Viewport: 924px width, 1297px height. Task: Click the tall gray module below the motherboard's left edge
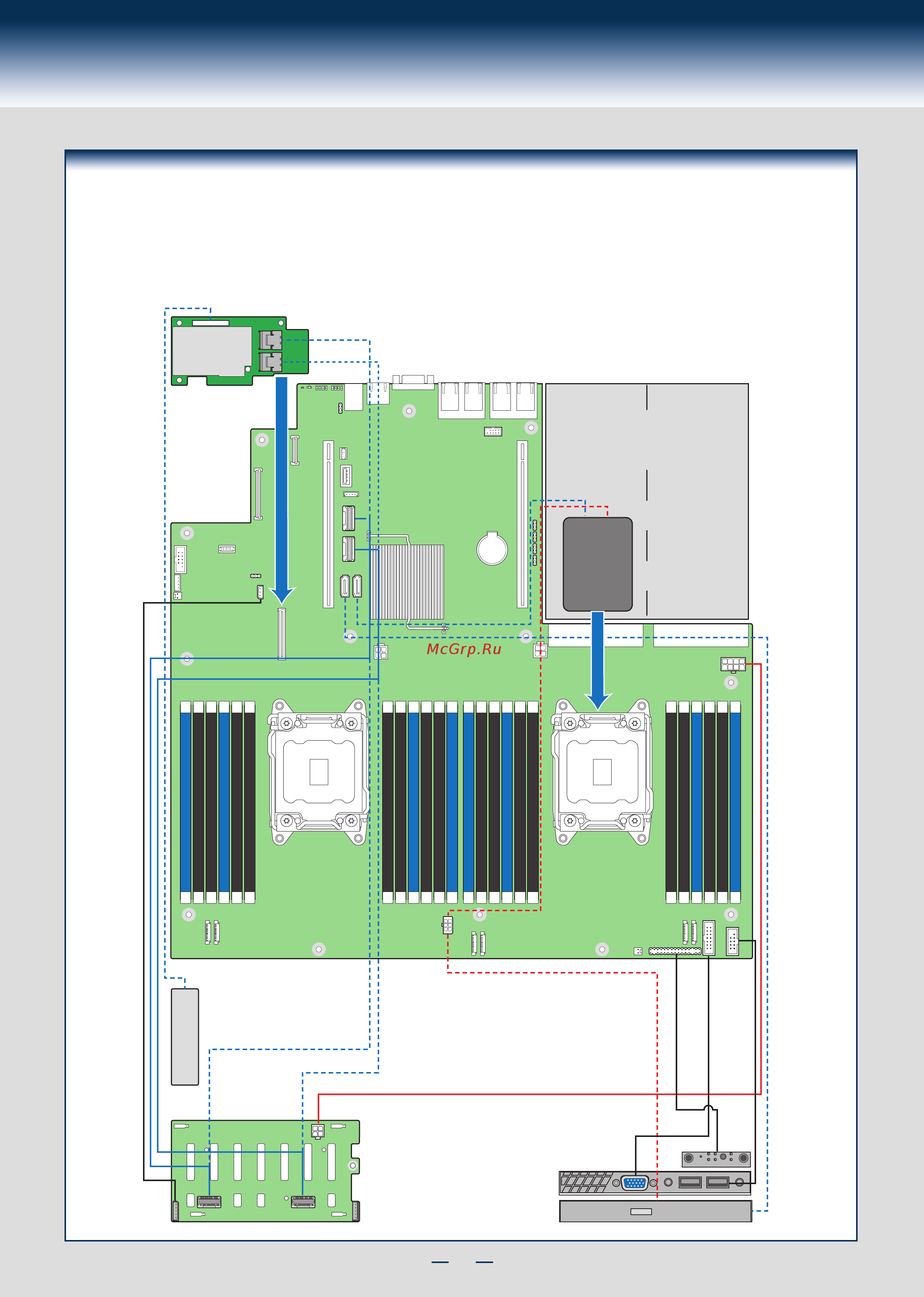pyautogui.click(x=185, y=1037)
